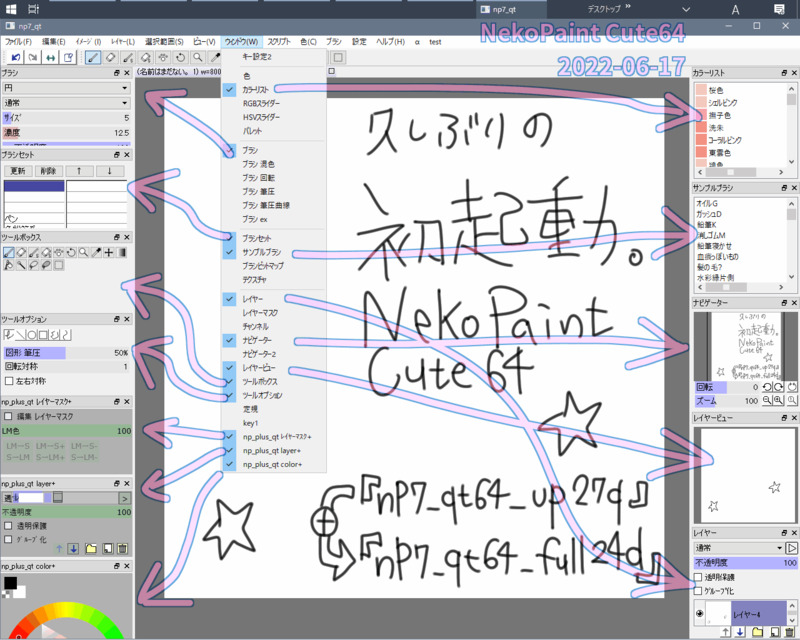Uncheck ナビゲーター in the window menu
The height and width of the screenshot is (640, 800).
tap(274, 340)
